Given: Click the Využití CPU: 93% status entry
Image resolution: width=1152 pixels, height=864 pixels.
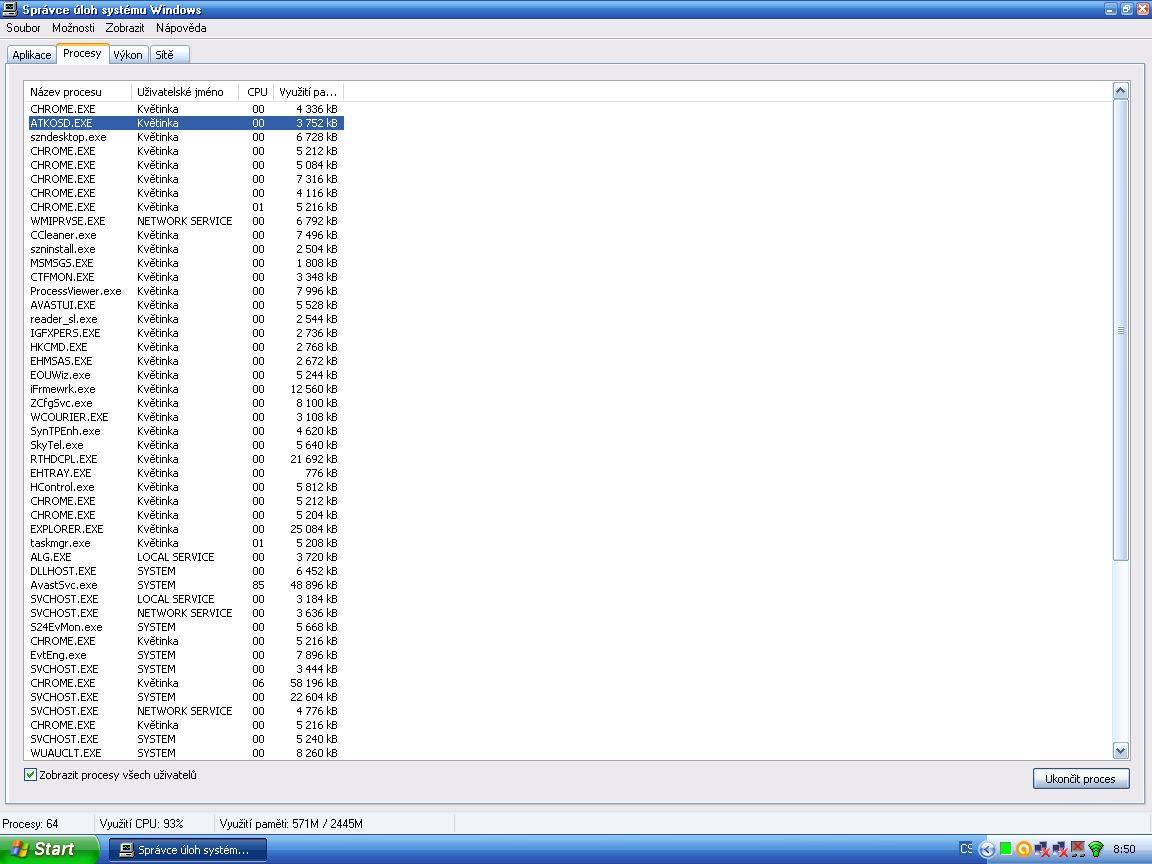Looking at the screenshot, I should pos(141,824).
